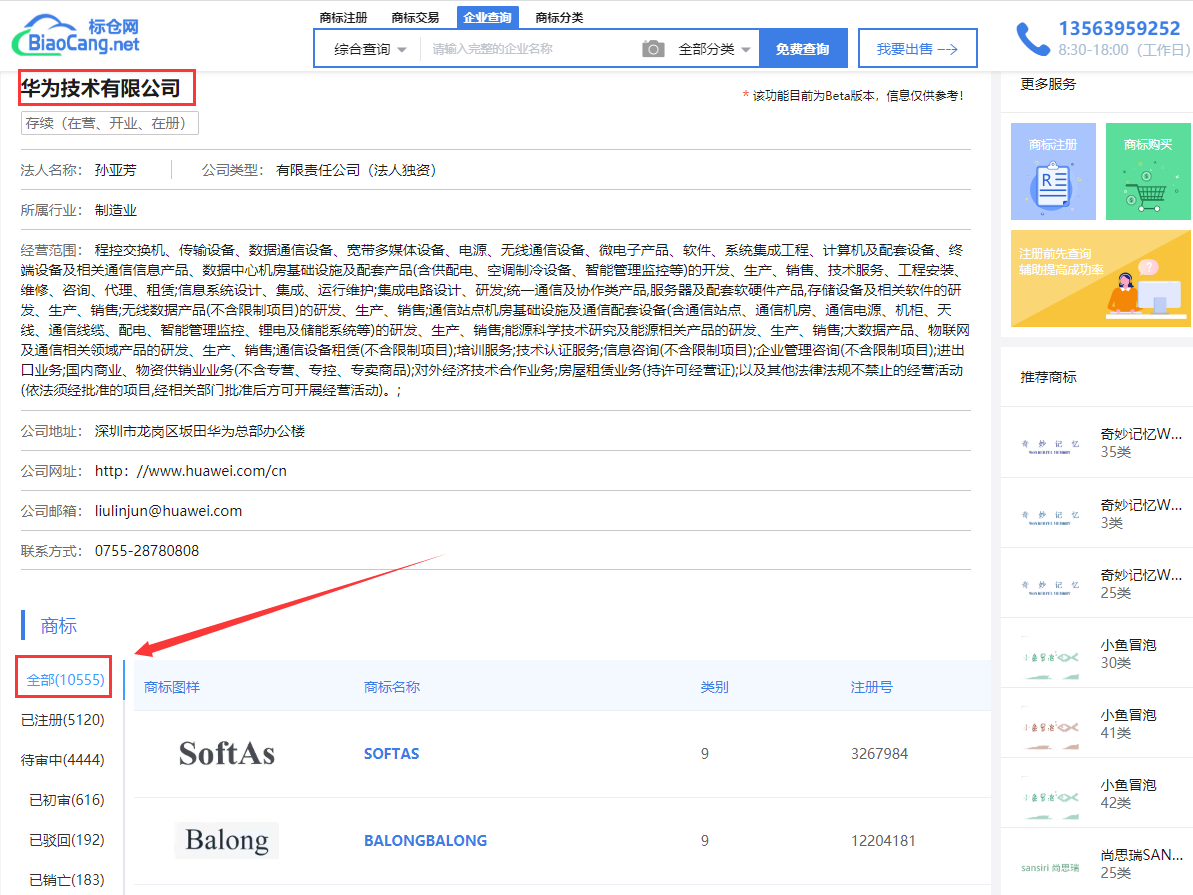Open the 商标购买 shopping cart tile

(x=1148, y=171)
